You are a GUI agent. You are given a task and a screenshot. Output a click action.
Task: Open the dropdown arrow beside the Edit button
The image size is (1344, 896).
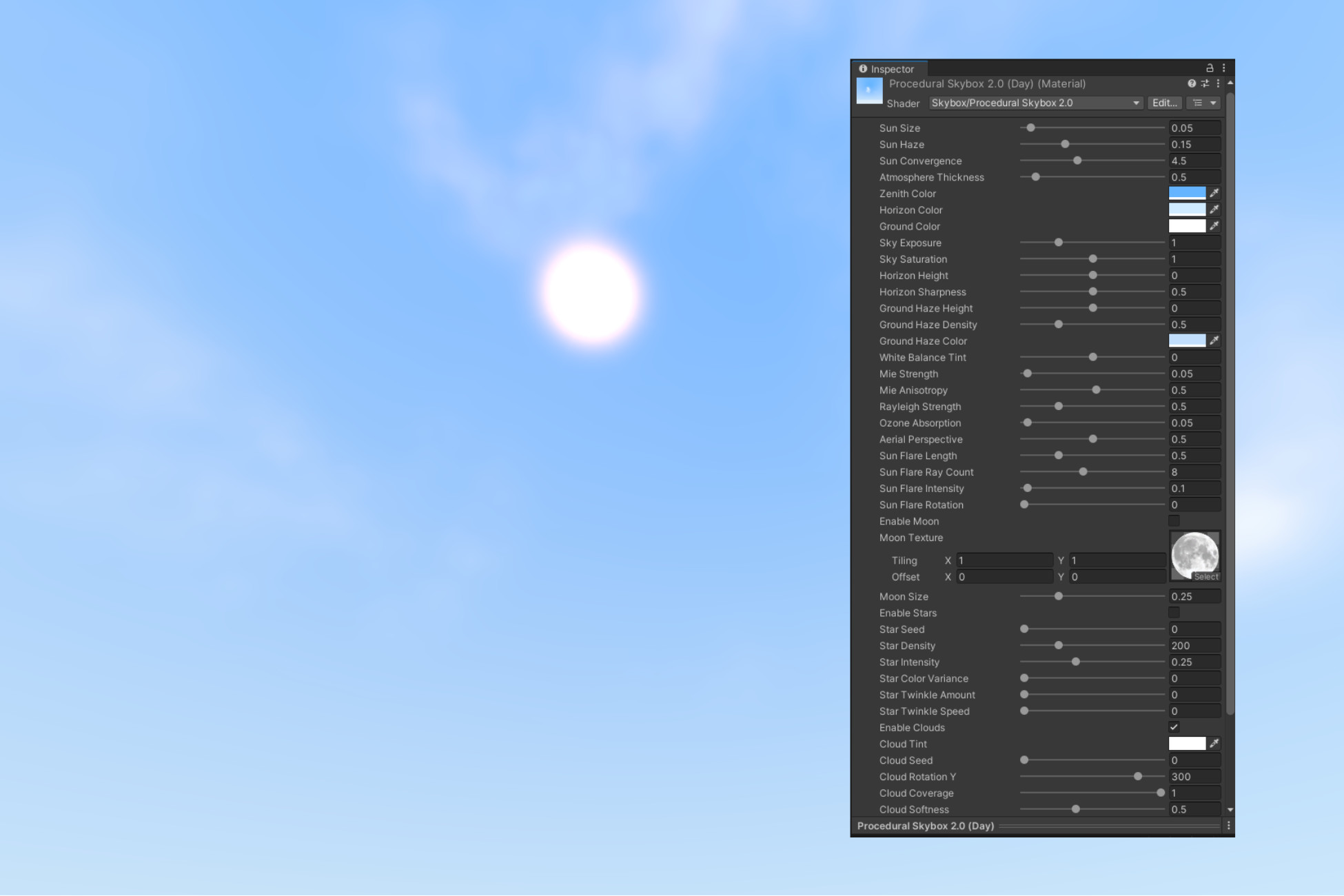[1212, 103]
